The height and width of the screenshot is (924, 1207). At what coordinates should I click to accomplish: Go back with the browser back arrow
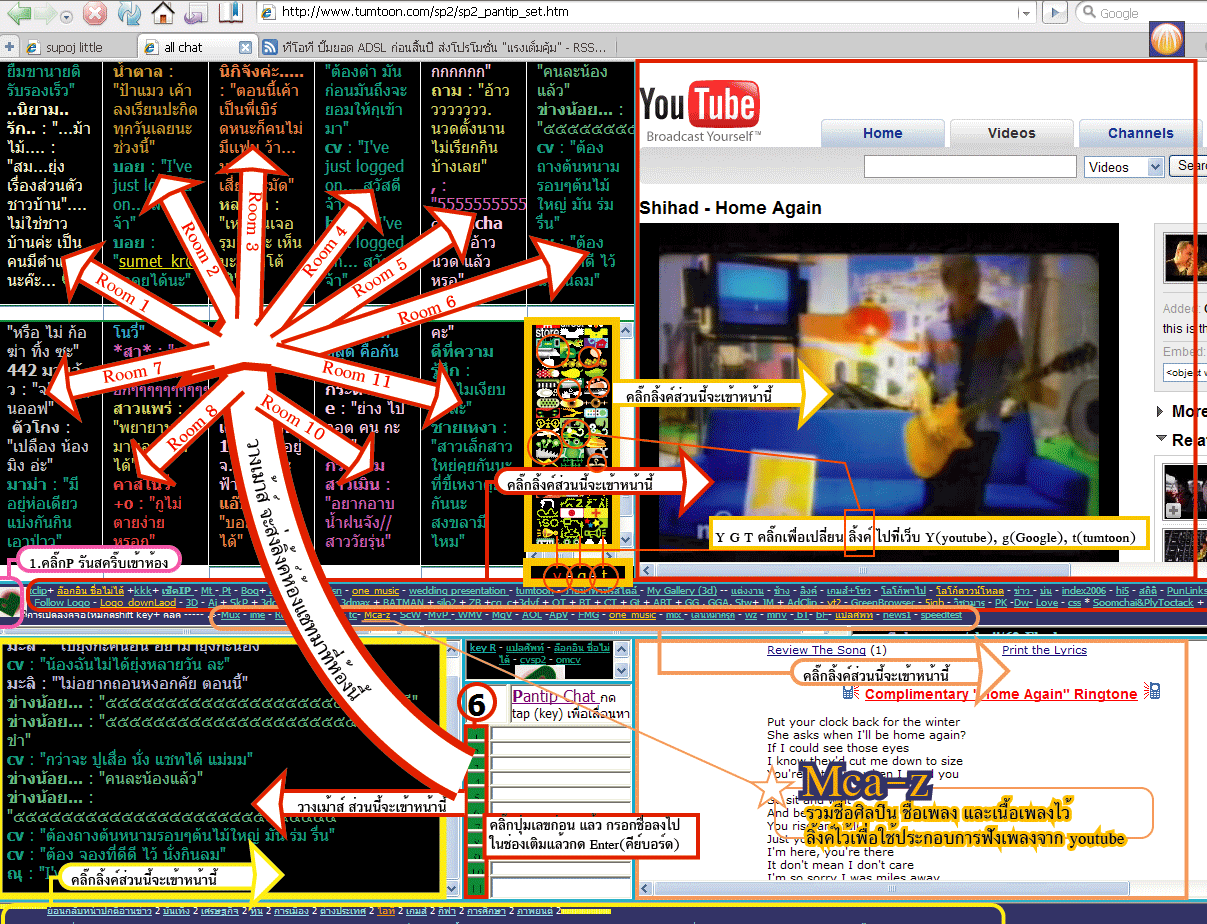coord(19,14)
